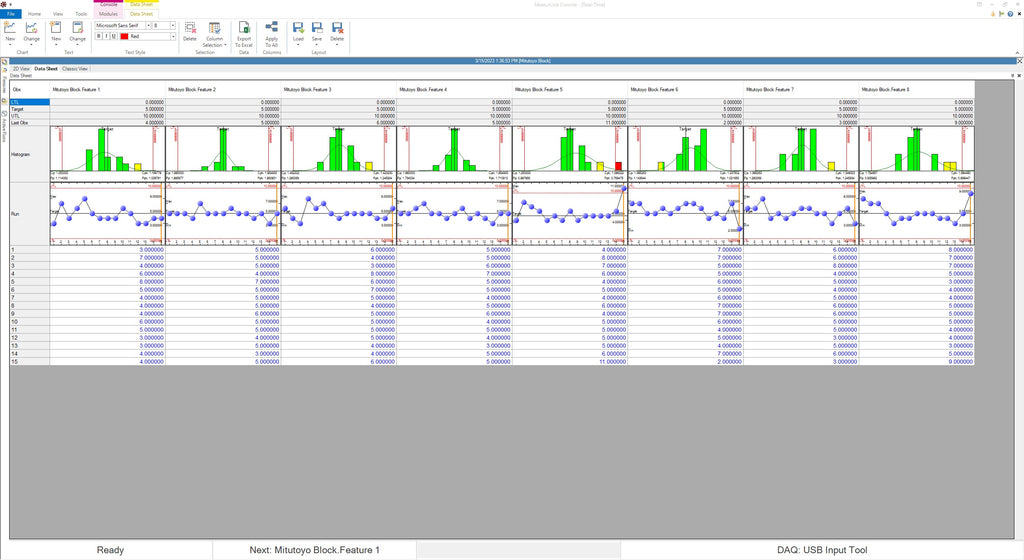The image size is (1024, 560).
Task: Open the Red text color dropdown
Action: pyautogui.click(x=172, y=37)
